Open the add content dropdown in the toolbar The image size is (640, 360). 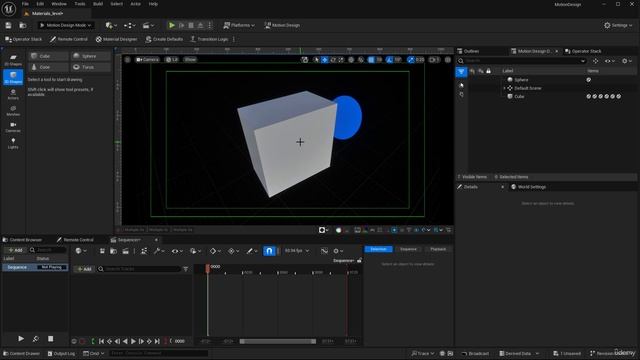[x=111, y=25]
